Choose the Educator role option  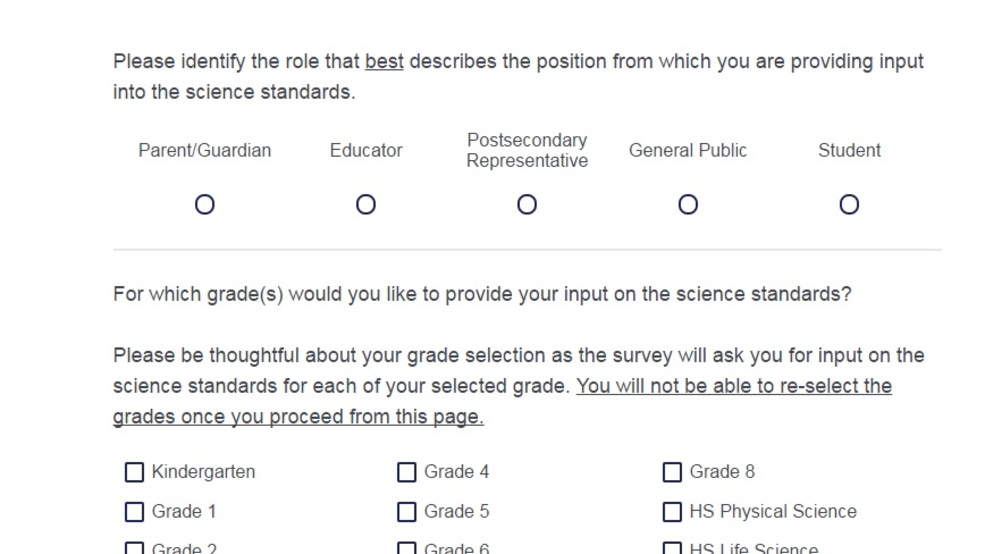(x=366, y=205)
